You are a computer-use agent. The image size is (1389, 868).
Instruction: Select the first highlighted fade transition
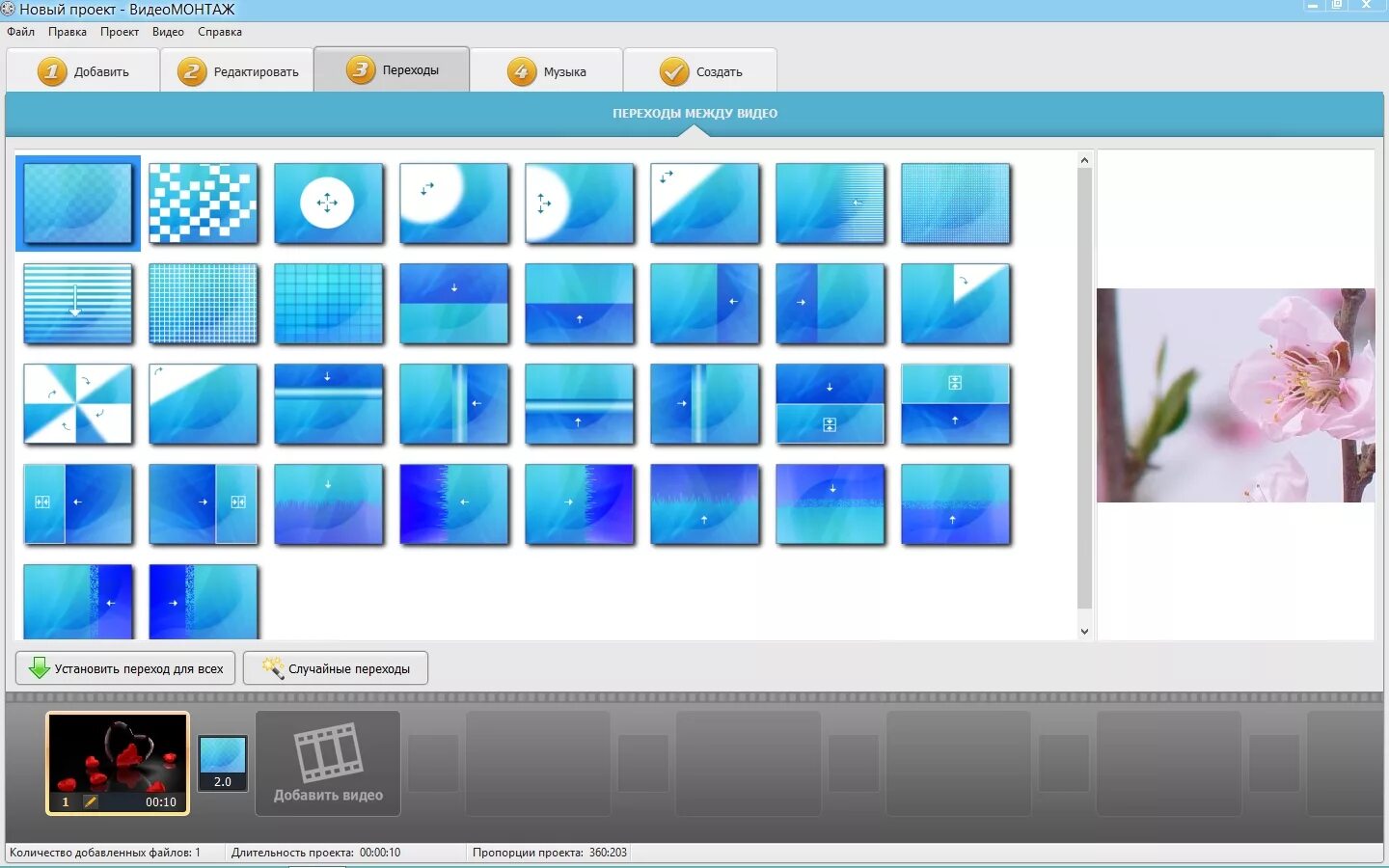[x=78, y=203]
